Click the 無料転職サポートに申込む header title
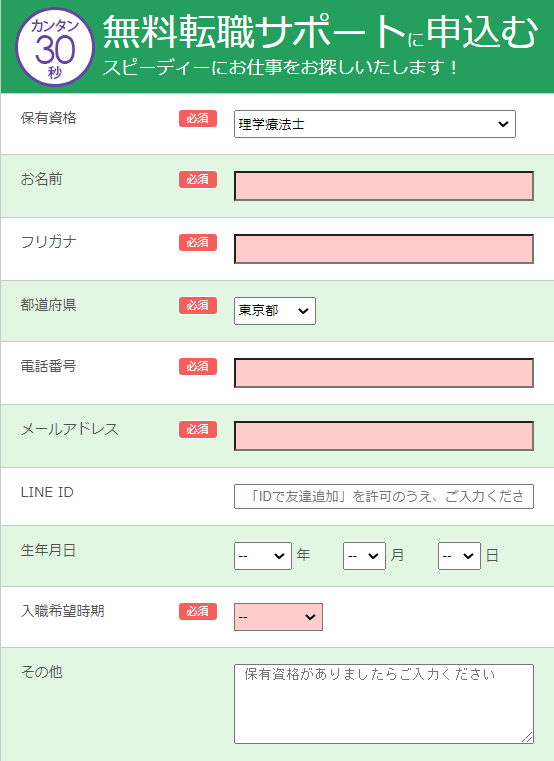The height and width of the screenshot is (761, 554). [320, 32]
